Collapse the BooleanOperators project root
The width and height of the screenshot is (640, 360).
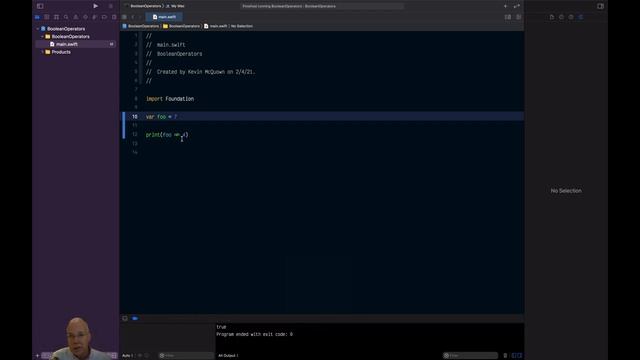click(38, 29)
